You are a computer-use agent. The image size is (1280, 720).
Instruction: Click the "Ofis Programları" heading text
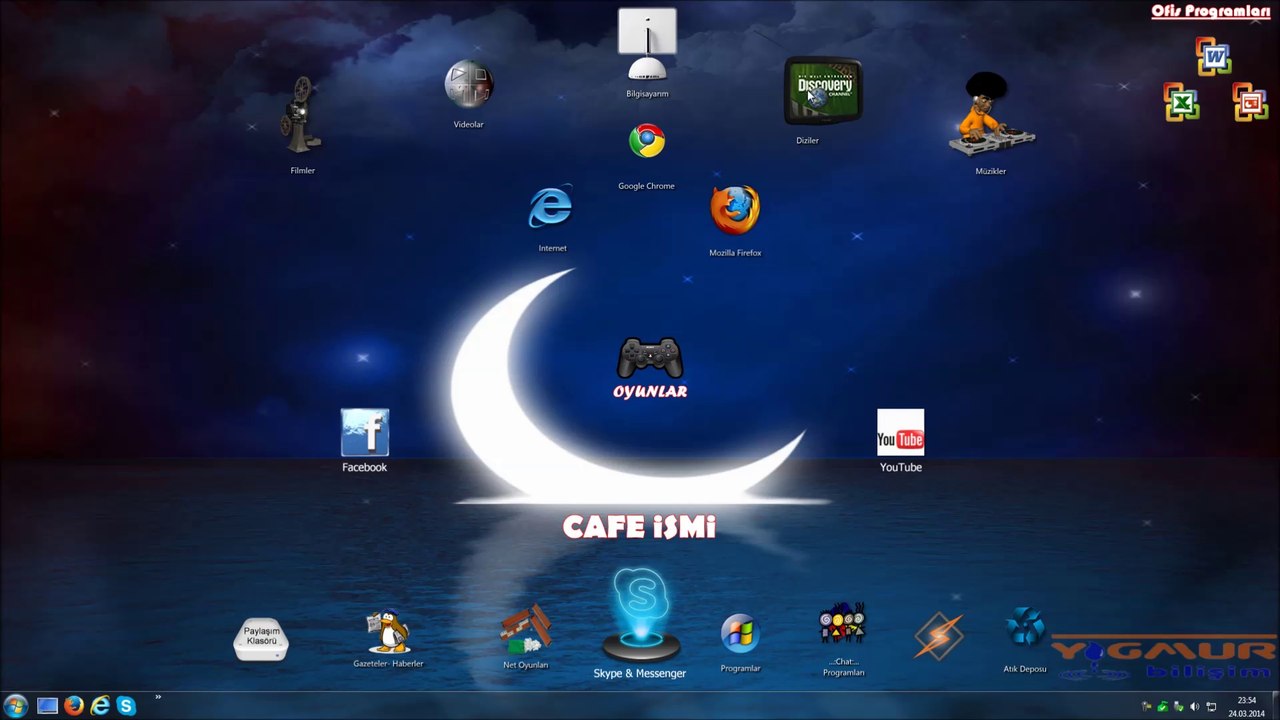click(x=1210, y=11)
